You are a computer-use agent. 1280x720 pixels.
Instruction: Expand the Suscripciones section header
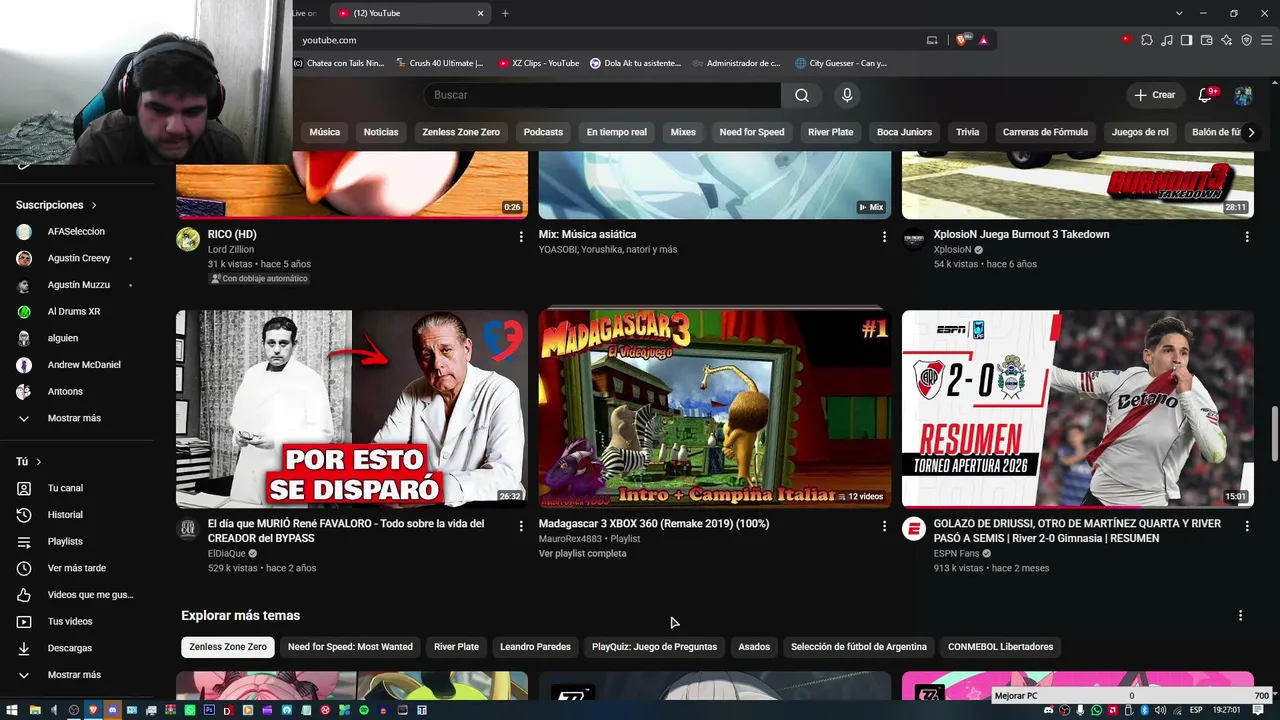click(x=57, y=205)
